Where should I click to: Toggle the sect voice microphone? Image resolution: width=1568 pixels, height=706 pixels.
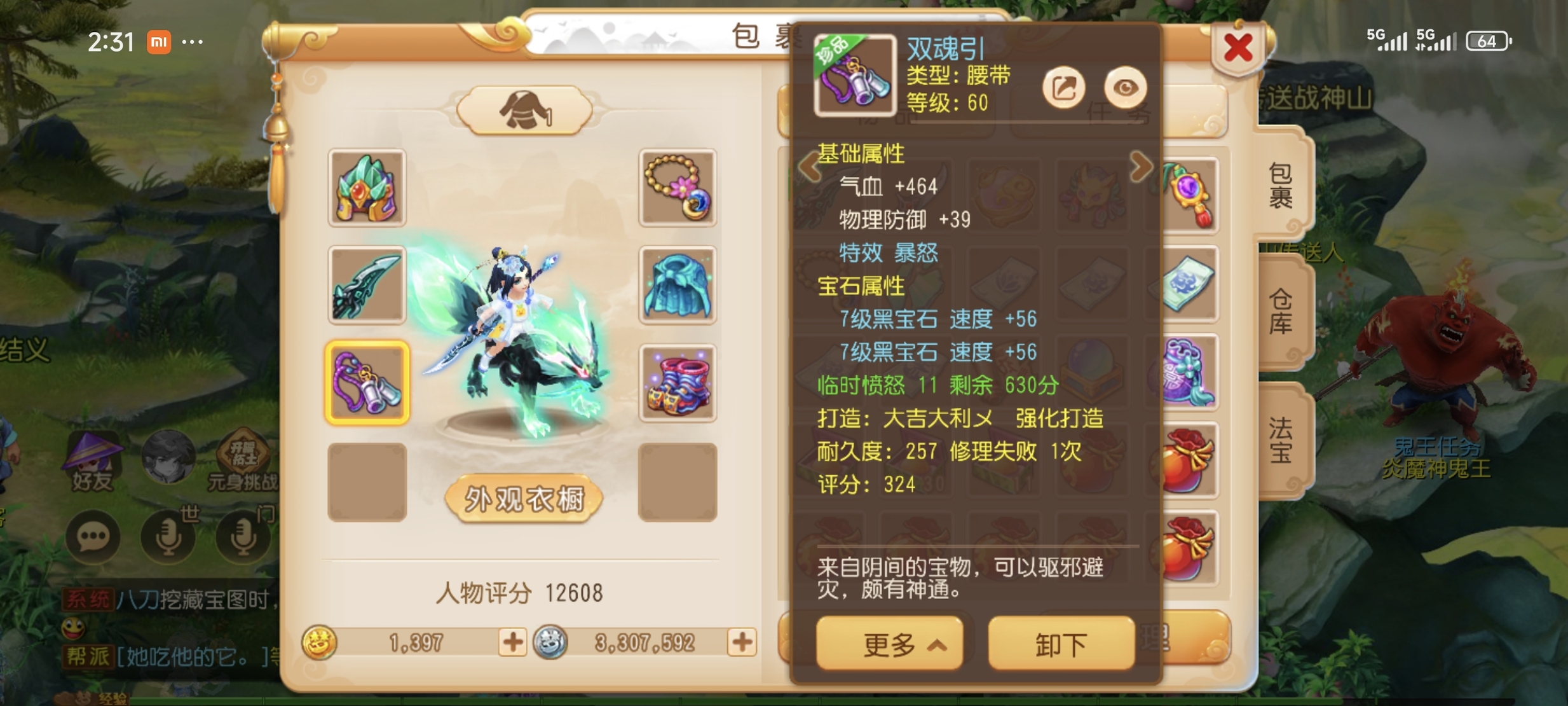click(x=243, y=536)
